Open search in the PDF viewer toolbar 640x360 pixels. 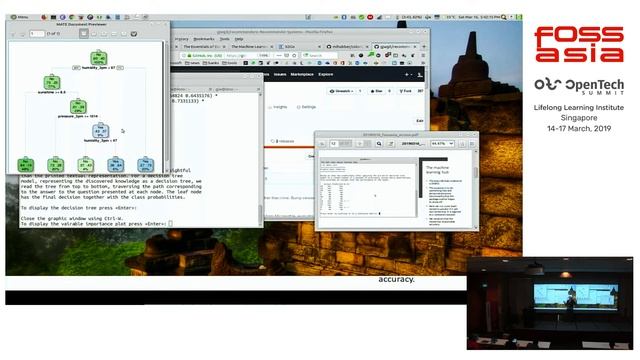[379, 144]
